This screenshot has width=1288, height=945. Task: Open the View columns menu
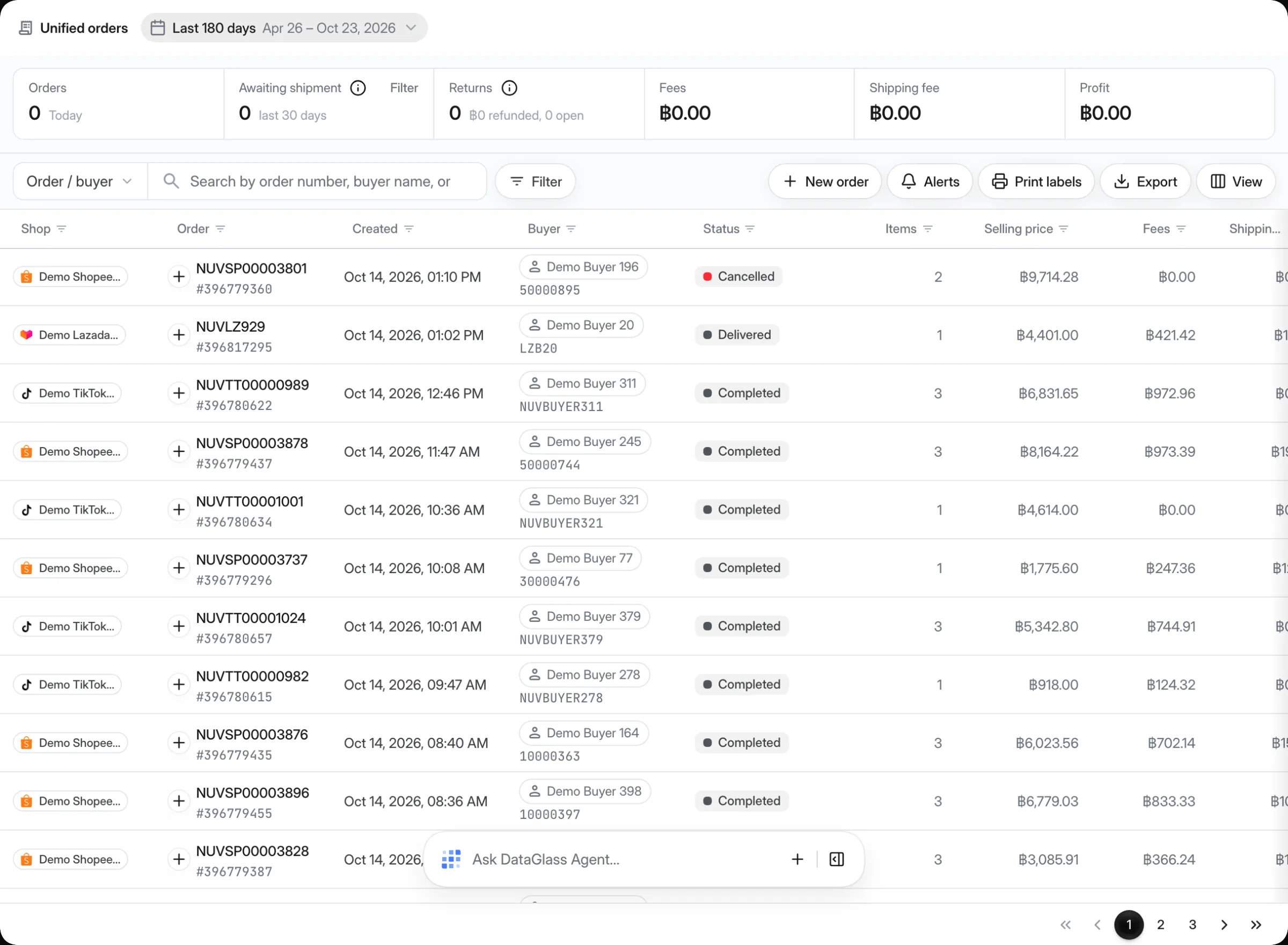(1236, 181)
